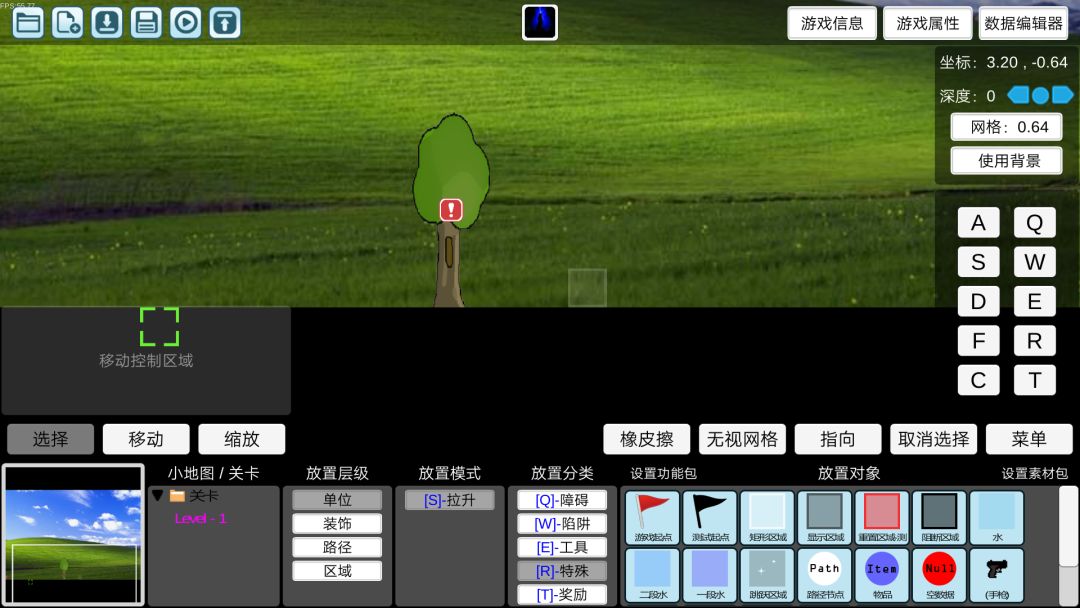Click the 取消选择 deselect button

point(933,439)
